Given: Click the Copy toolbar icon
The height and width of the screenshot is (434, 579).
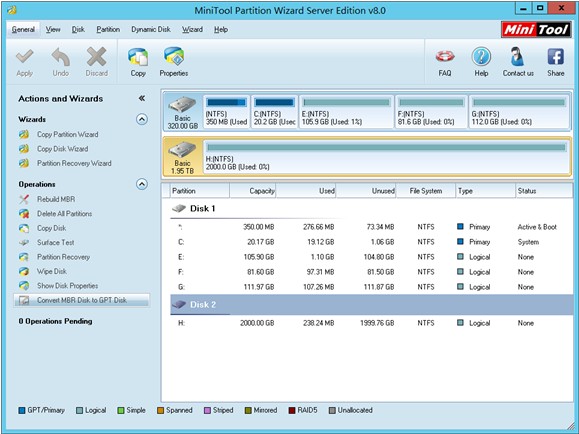Looking at the screenshot, I should (138, 57).
